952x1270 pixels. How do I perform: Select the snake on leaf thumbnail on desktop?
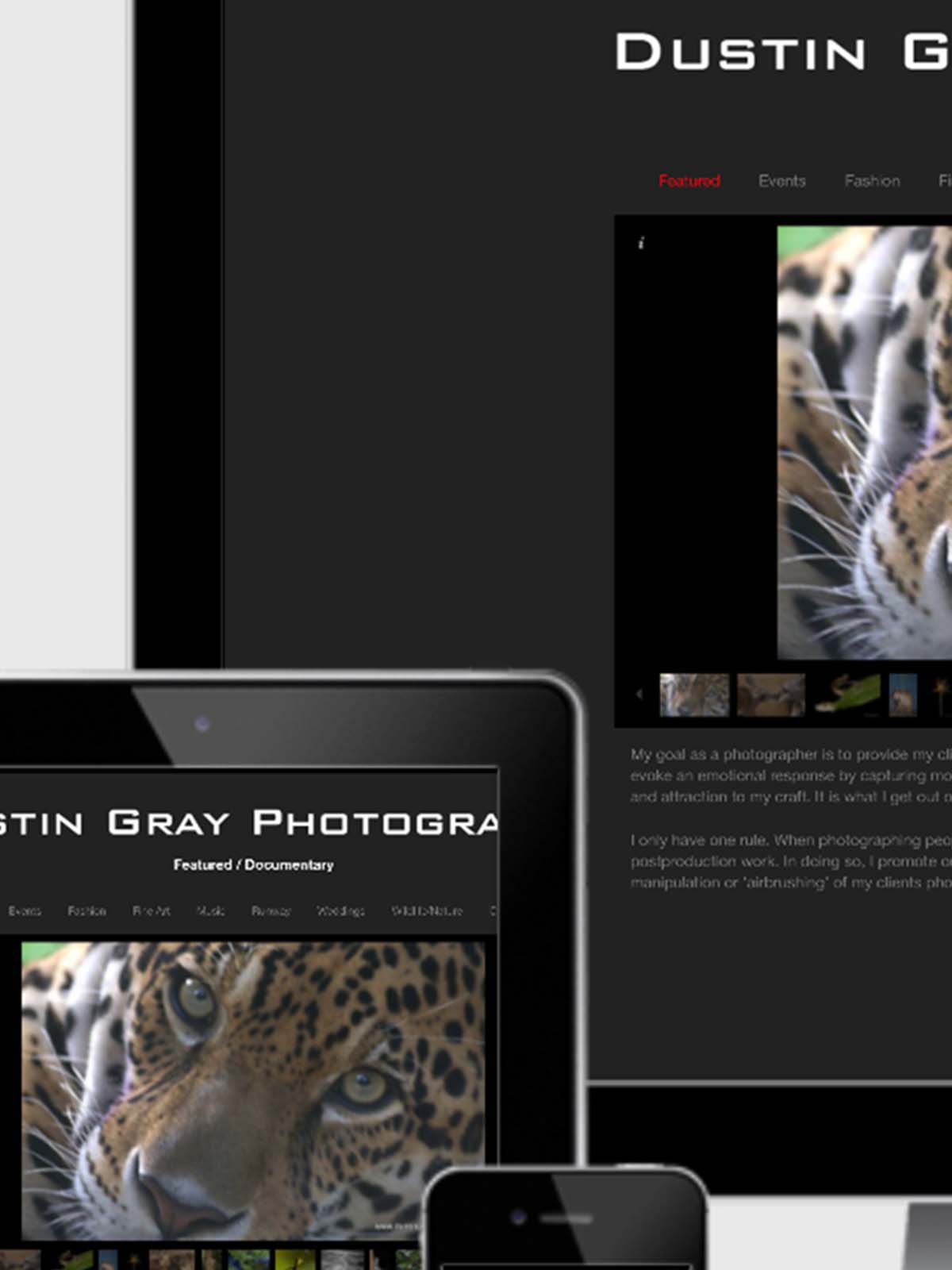coord(847,695)
